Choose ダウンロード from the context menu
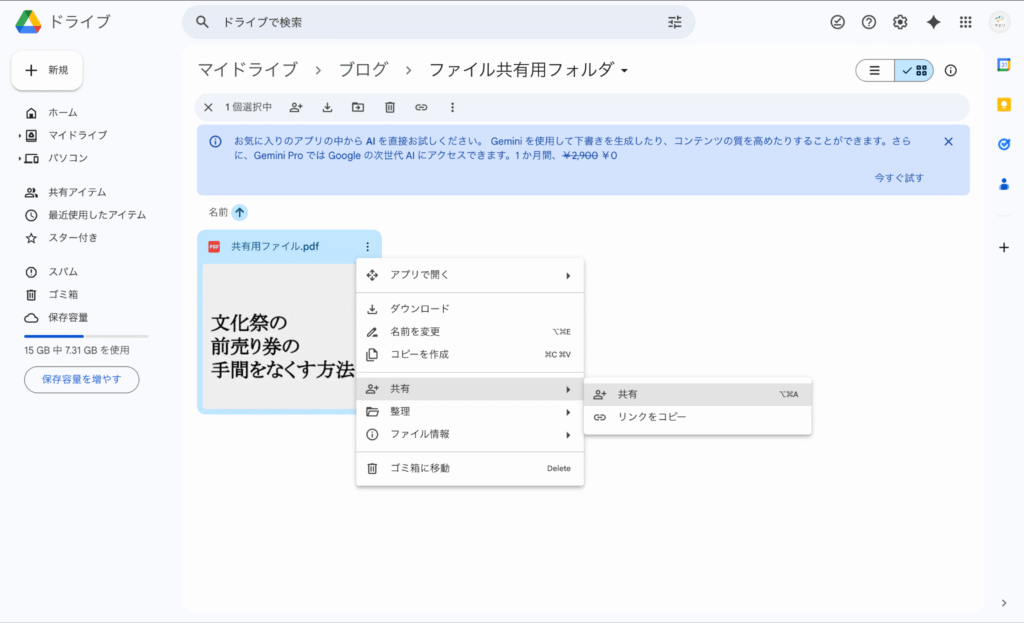 (x=419, y=309)
